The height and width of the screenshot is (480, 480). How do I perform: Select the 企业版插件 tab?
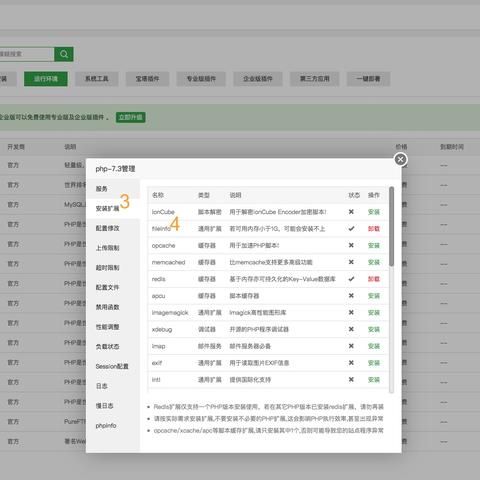click(x=258, y=79)
